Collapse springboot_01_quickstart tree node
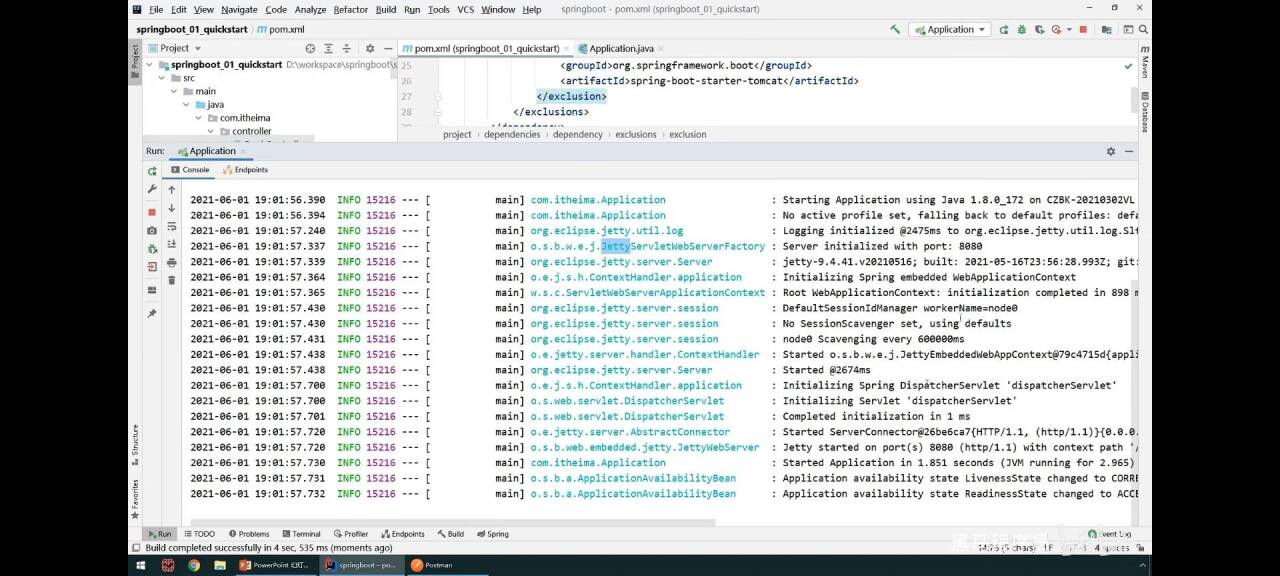Screen dimensions: 1280x576 [151, 65]
